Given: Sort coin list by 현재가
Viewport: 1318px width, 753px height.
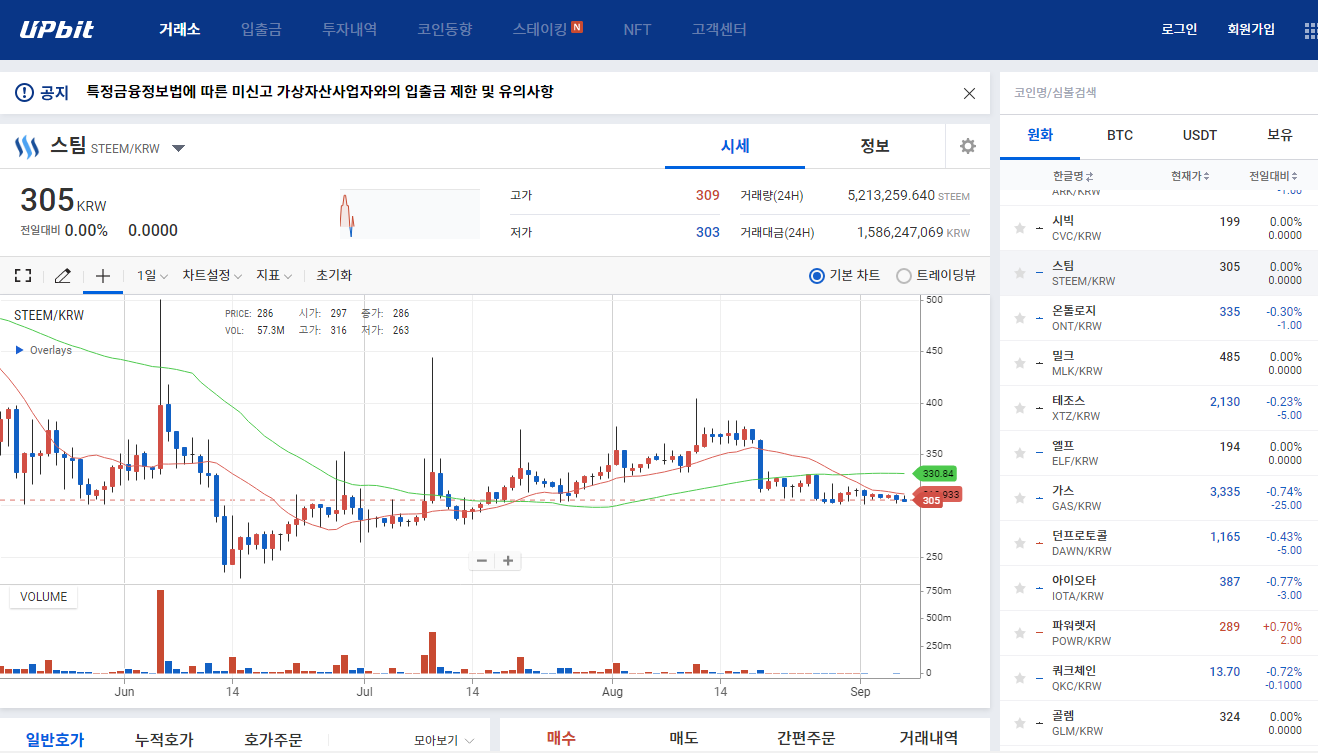Looking at the screenshot, I should pos(1190,176).
